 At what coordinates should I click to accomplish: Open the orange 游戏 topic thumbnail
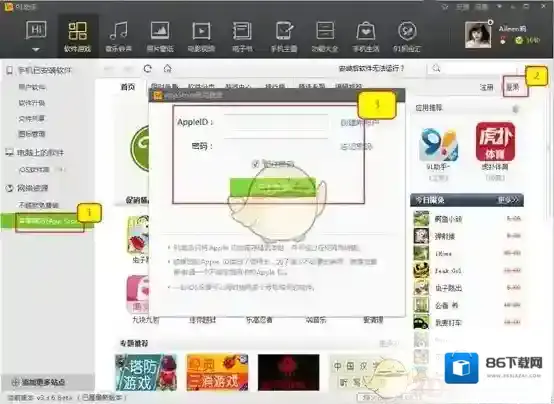[x=217, y=373]
